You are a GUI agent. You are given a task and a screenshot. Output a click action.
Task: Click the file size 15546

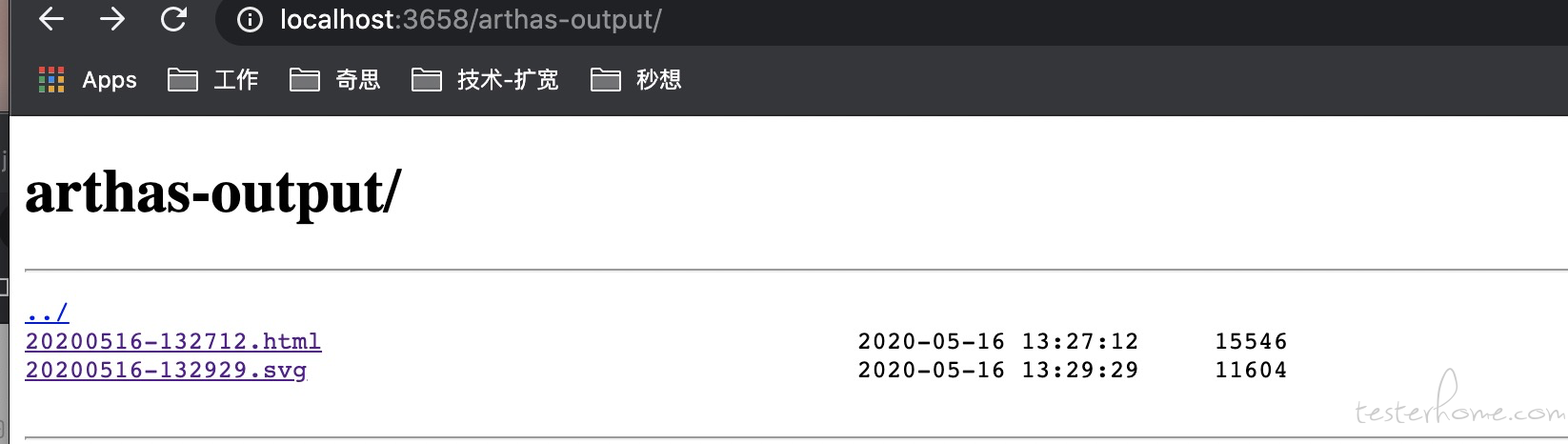[1251, 341]
